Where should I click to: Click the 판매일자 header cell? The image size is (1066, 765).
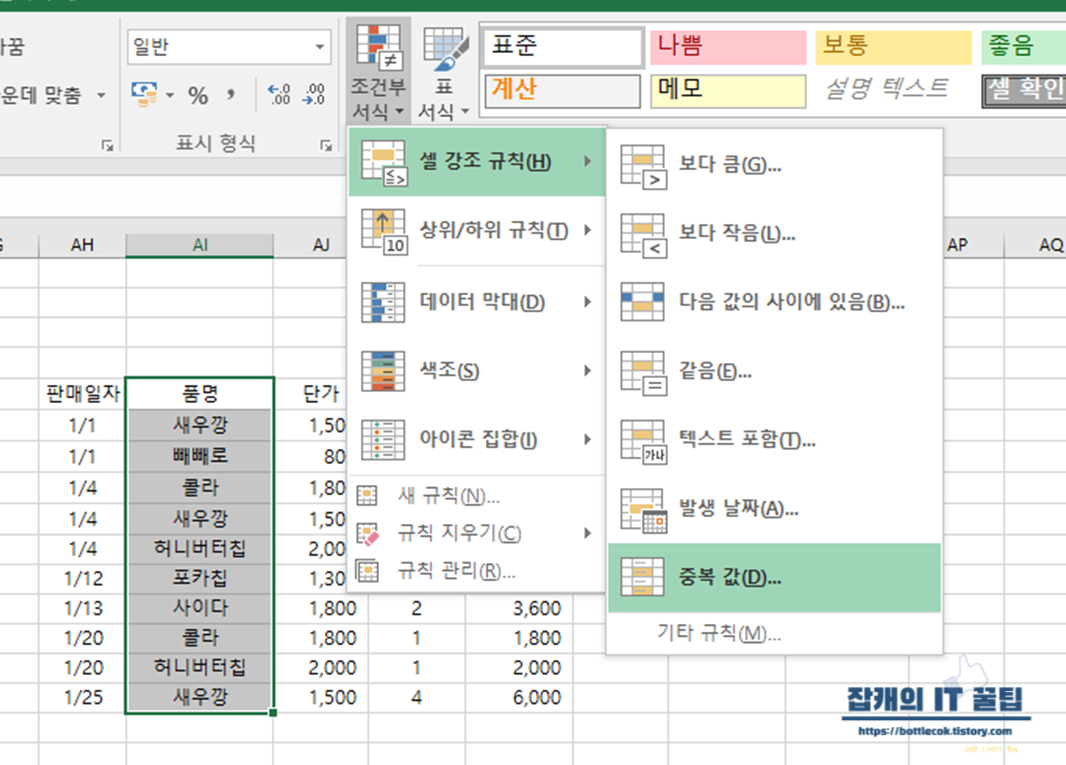pos(82,394)
